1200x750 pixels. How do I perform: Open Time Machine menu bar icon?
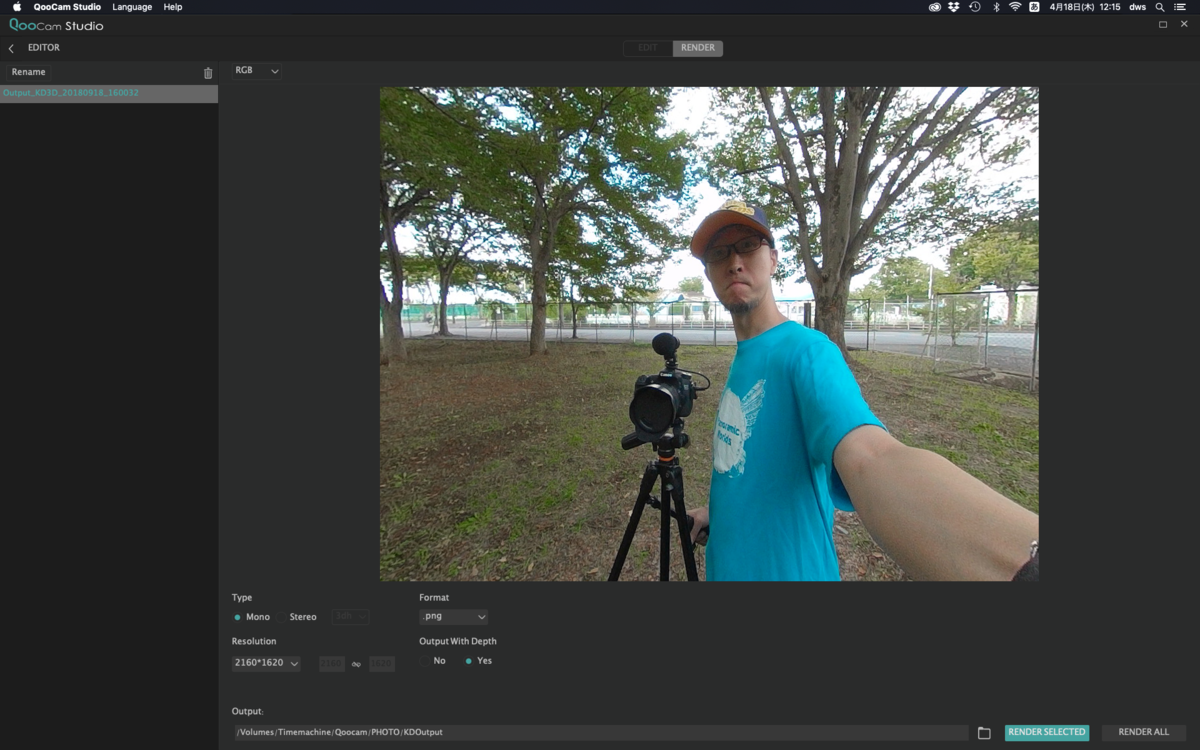pyautogui.click(x=975, y=7)
